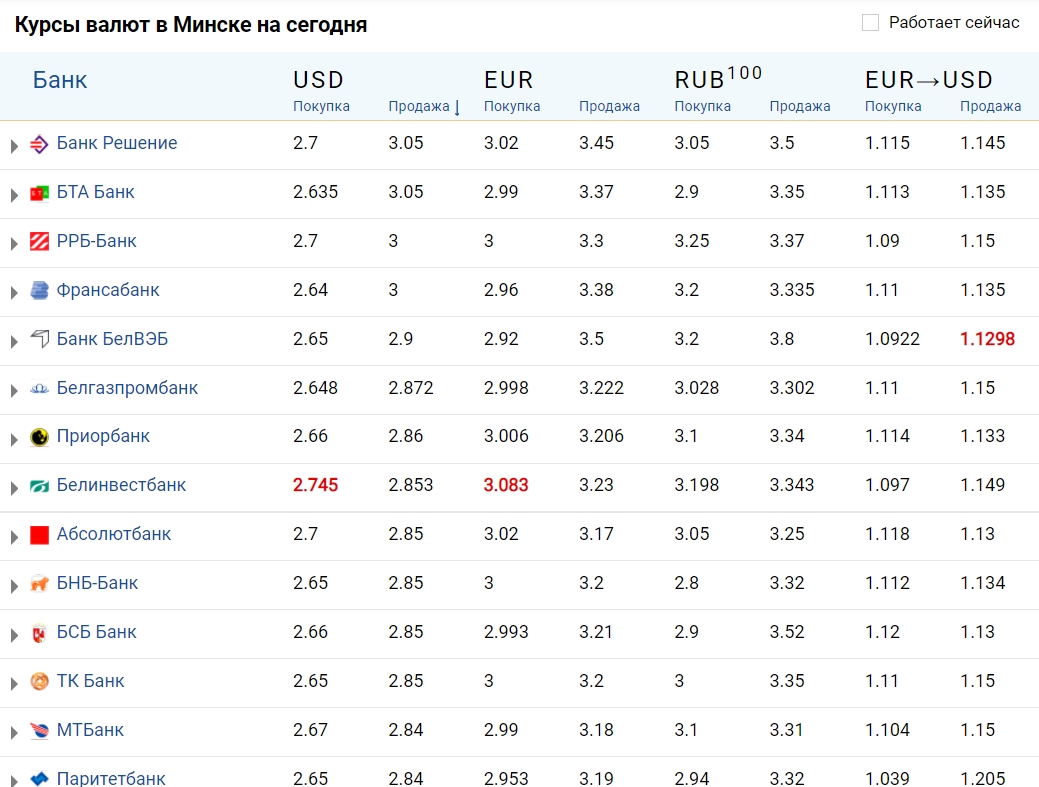The image size is (1039, 787).
Task: Click Белинвестбанк's red EUR rate 3.083
Action: 506,486
